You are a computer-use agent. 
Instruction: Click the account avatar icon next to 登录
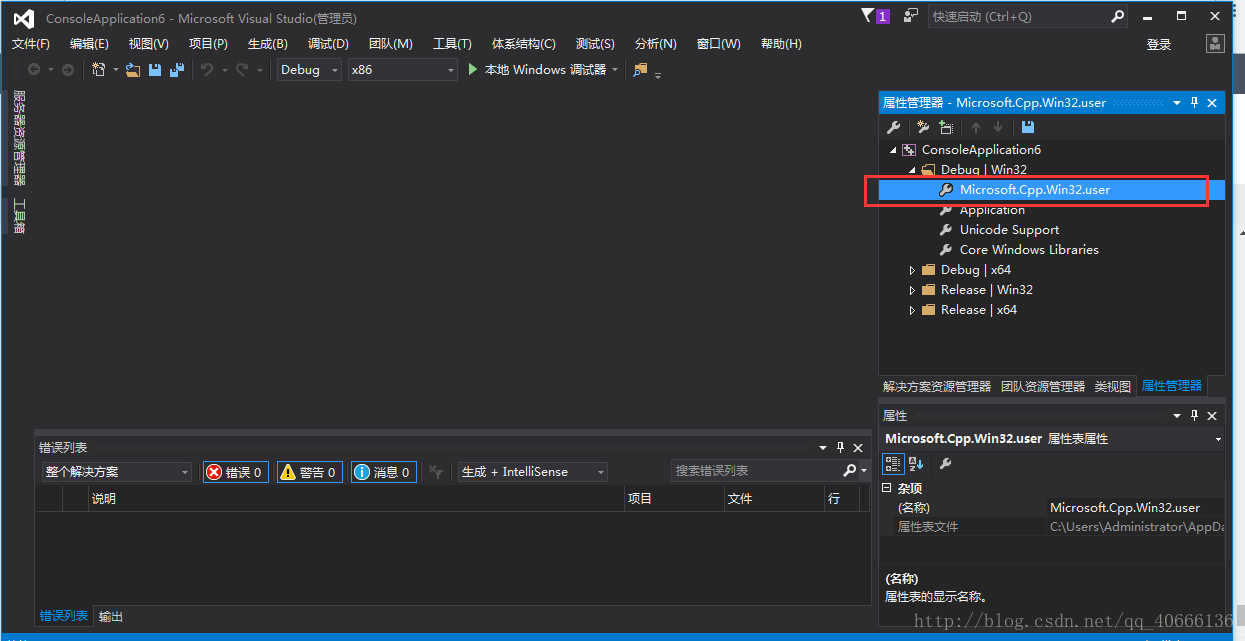(x=1215, y=44)
